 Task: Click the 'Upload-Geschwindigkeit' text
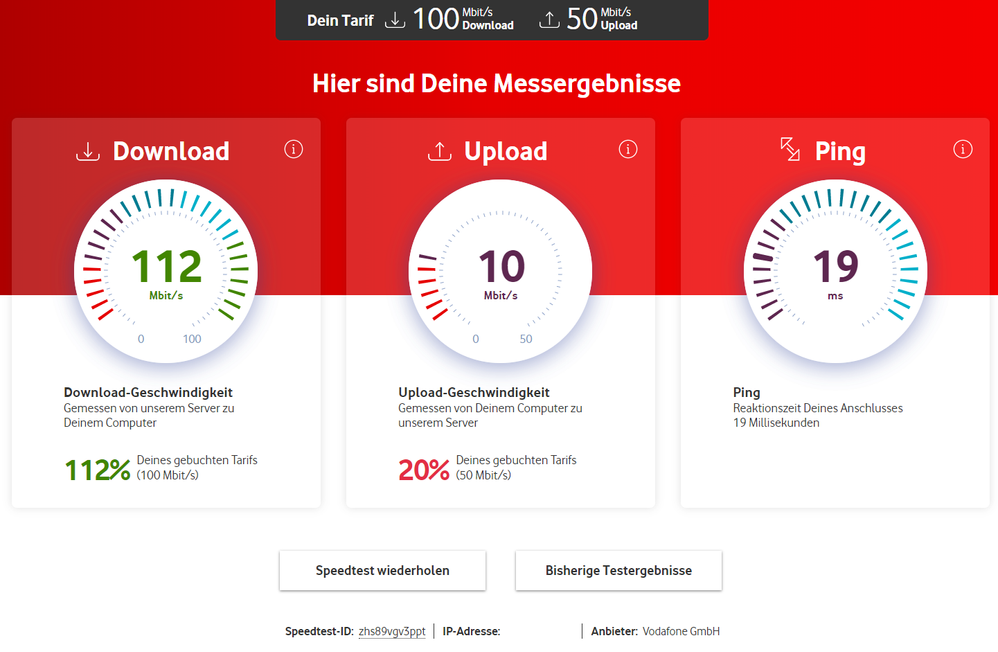pyautogui.click(x=474, y=392)
